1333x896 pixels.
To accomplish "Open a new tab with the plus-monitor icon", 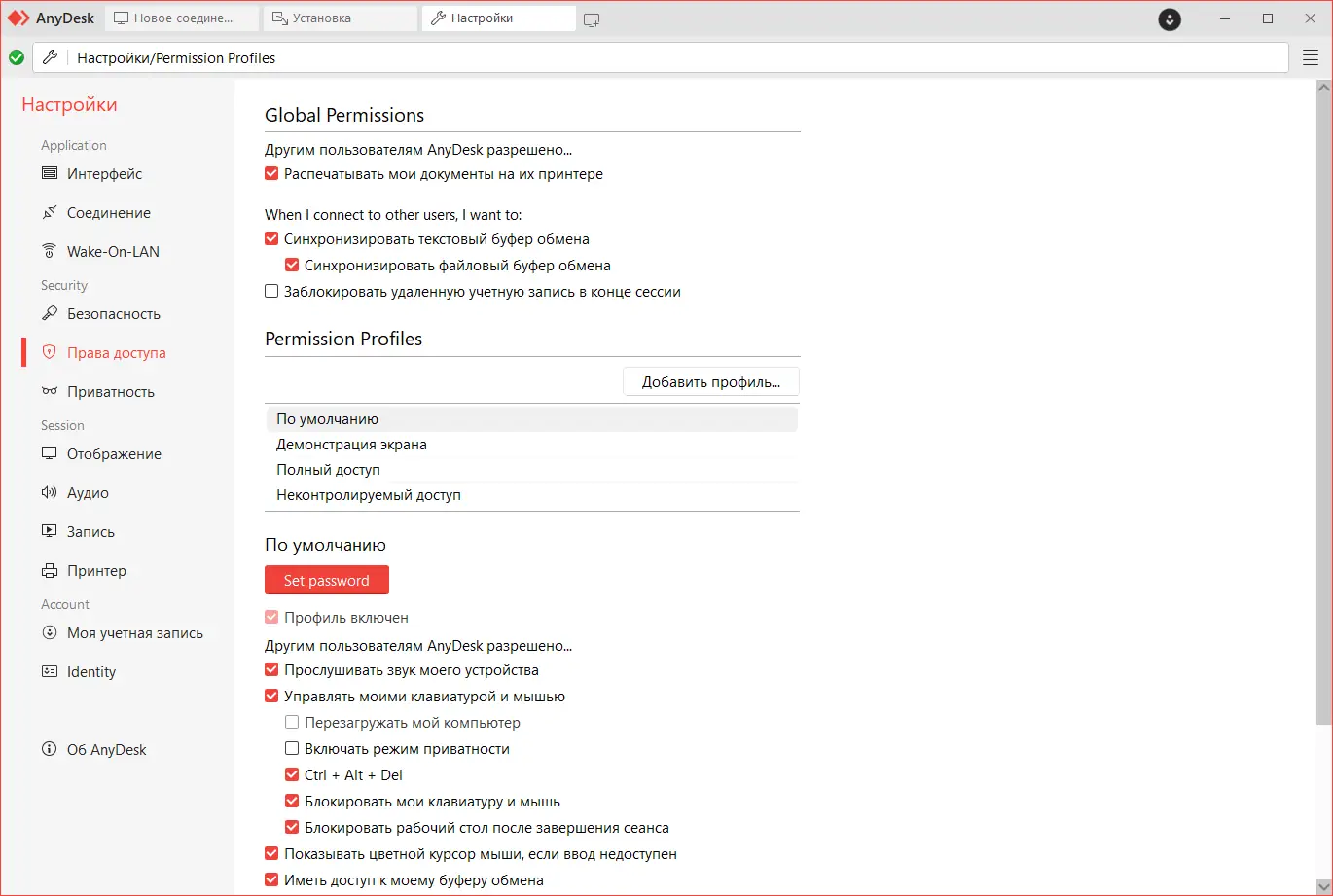I will [592, 18].
